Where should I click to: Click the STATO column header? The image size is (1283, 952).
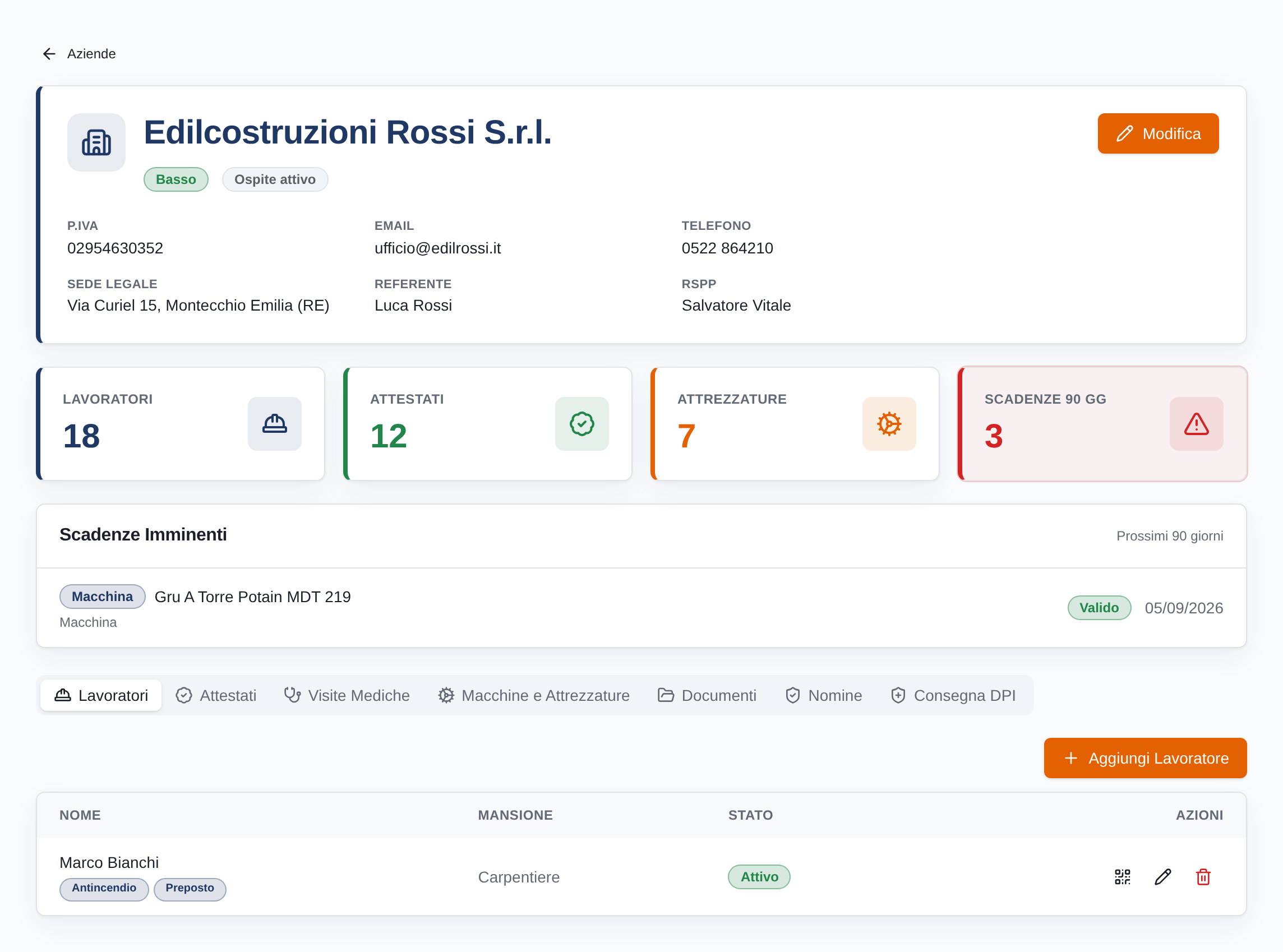pyautogui.click(x=750, y=815)
